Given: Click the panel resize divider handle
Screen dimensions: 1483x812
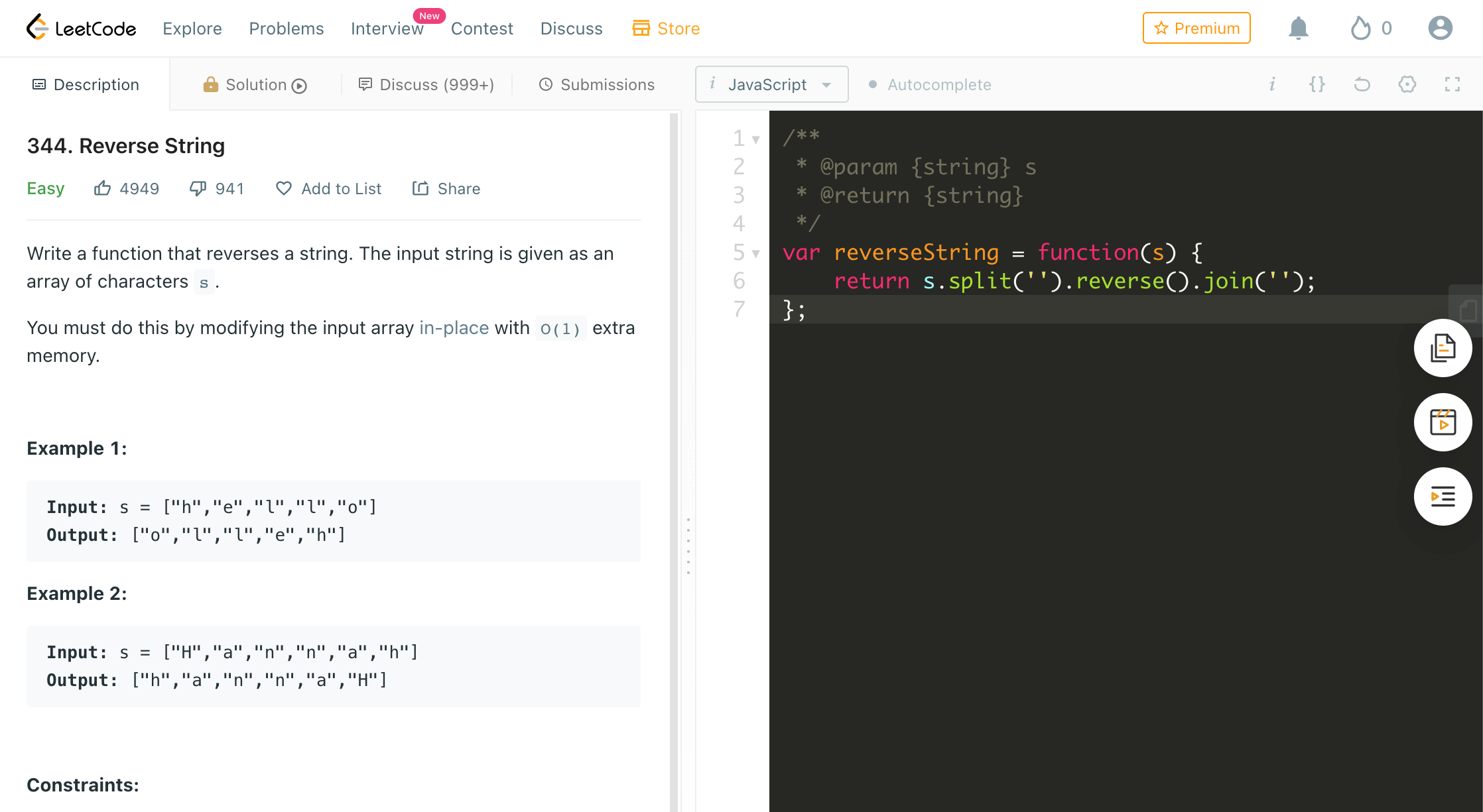Looking at the screenshot, I should (688, 546).
